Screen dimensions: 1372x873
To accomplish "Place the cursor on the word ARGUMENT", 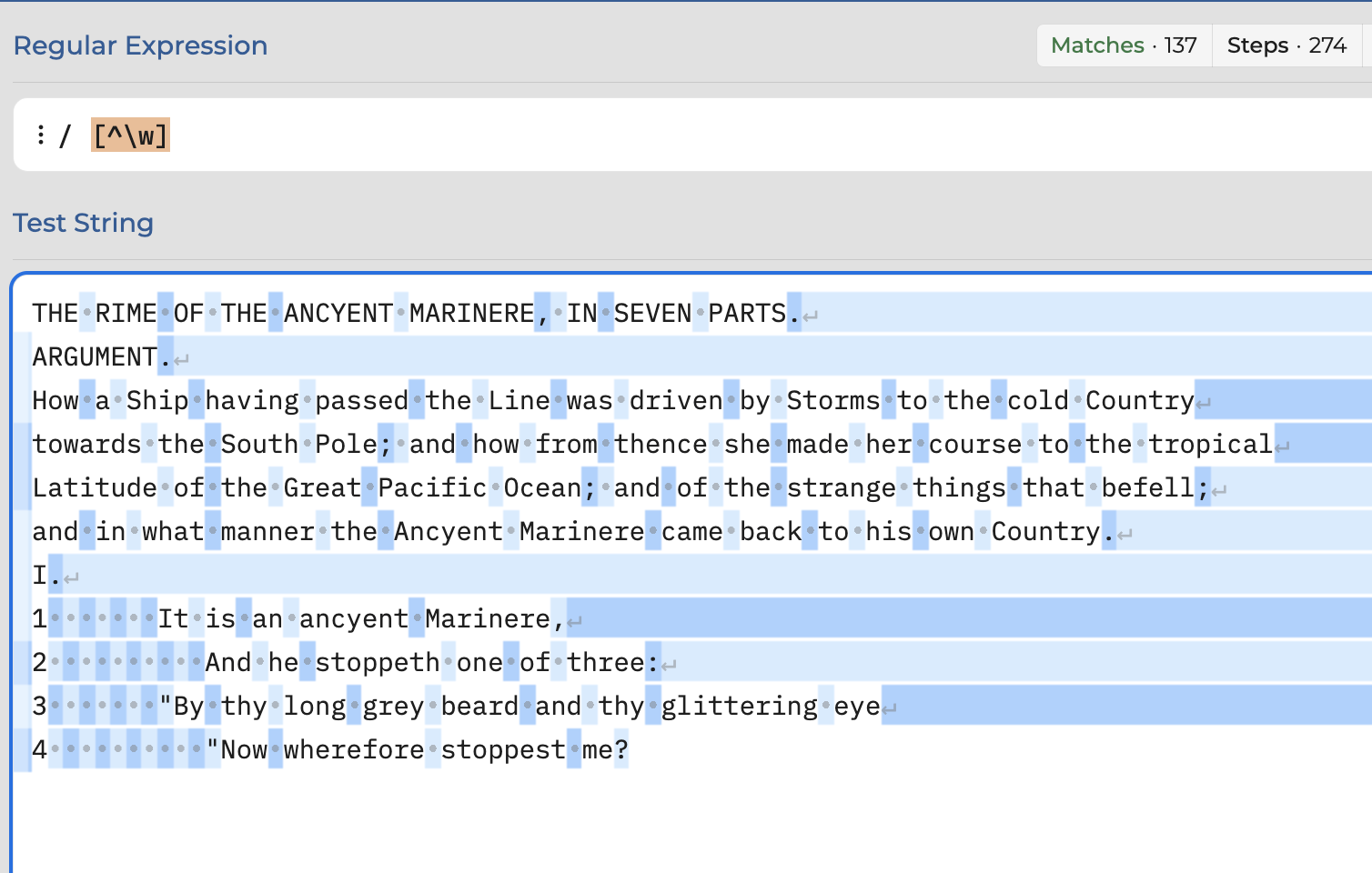I will pyautogui.click(x=95, y=357).
